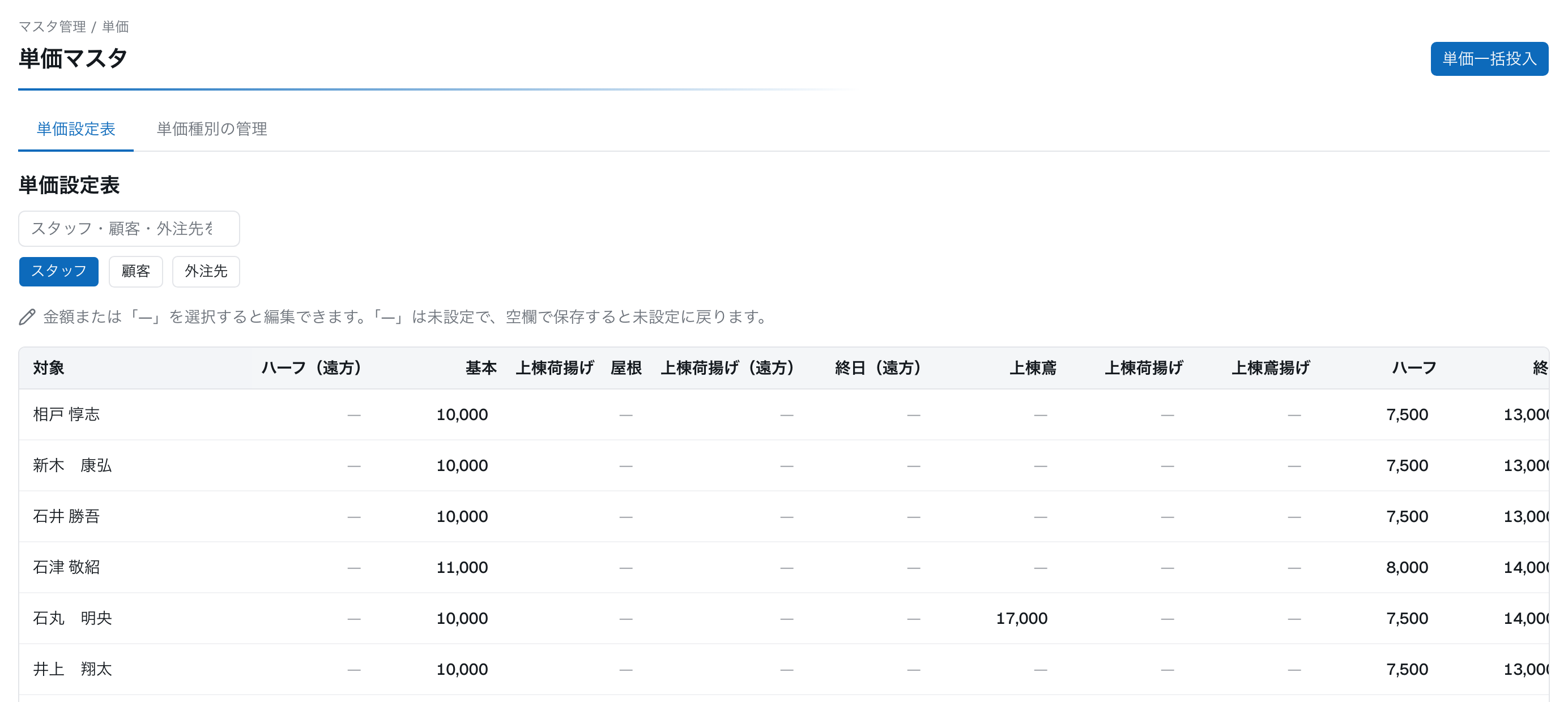The height and width of the screenshot is (702, 1568).
Task: Edit 基本 price 10,000 for 井上 翔太
Action: coord(462,670)
